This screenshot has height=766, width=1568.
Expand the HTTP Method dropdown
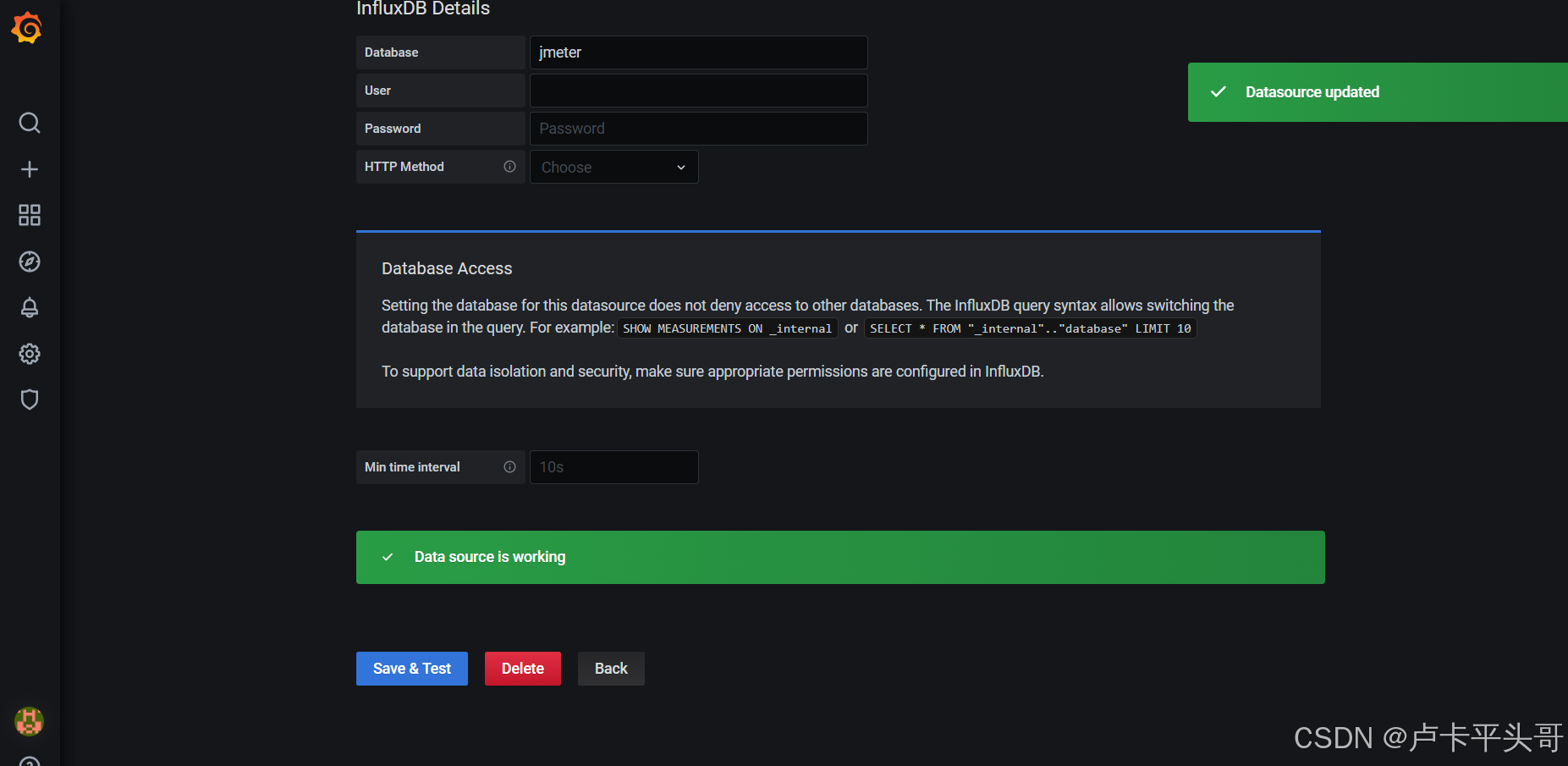pyautogui.click(x=614, y=167)
